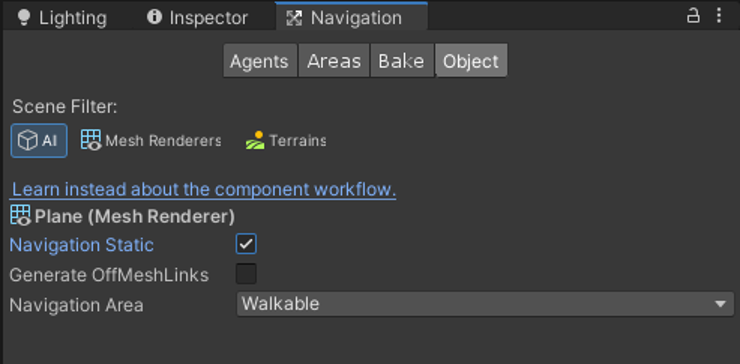Enable the Generate OffMeshLinks checkbox
Screen dimensions: 740x364
coord(246,274)
